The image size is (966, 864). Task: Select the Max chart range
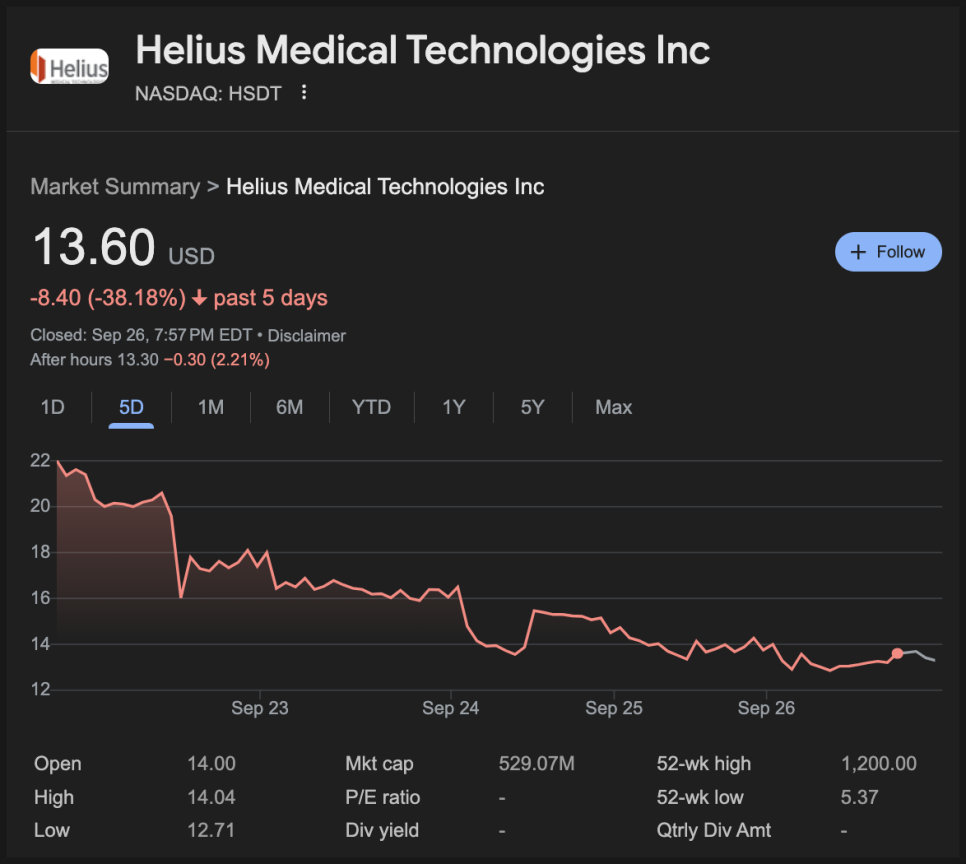click(614, 407)
